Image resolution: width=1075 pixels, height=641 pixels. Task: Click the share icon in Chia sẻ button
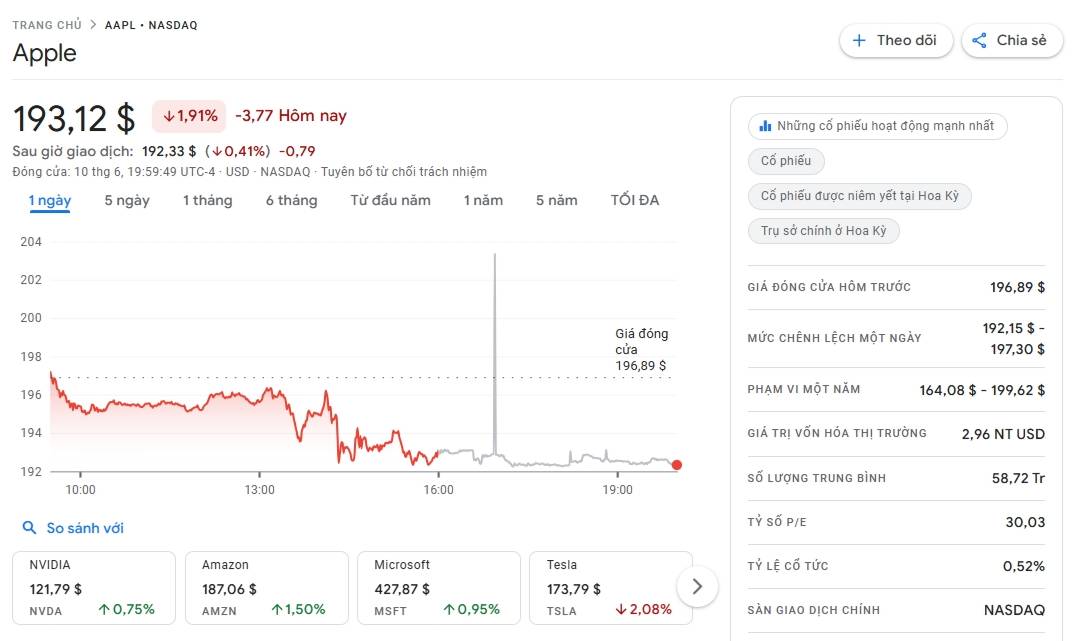[x=979, y=40]
